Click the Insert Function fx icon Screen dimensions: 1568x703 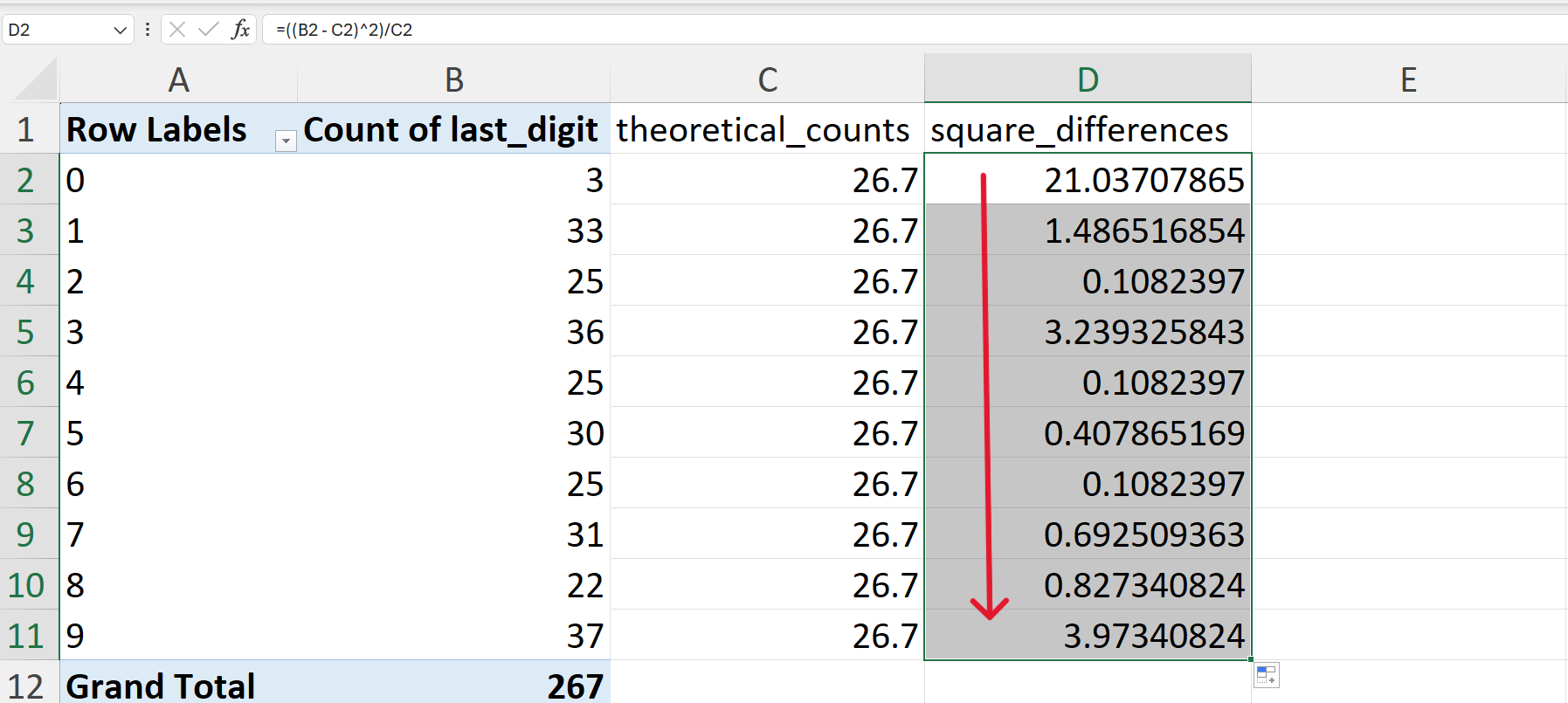tap(240, 30)
